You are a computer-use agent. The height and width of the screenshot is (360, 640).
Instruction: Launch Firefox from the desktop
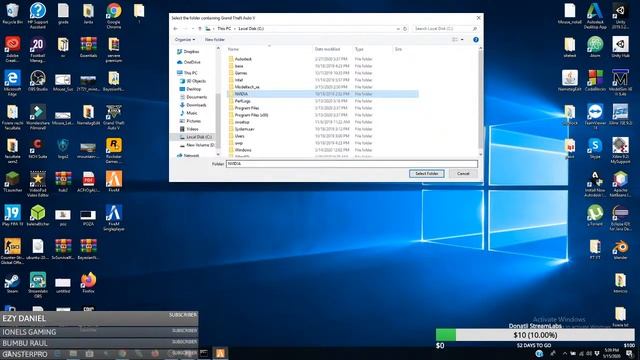coord(89,283)
